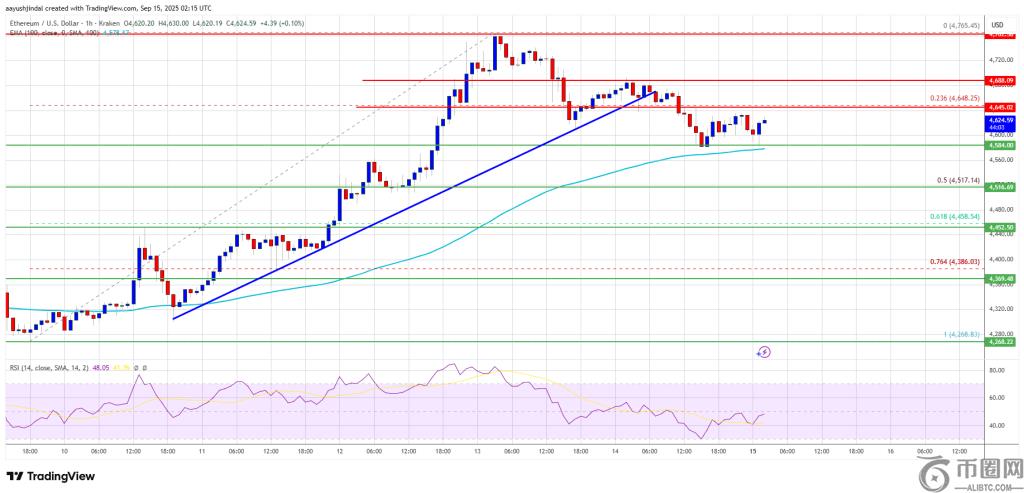Click the lightning bolt event icon
Image resolution: width=1024 pixels, height=493 pixels.
pos(764,352)
